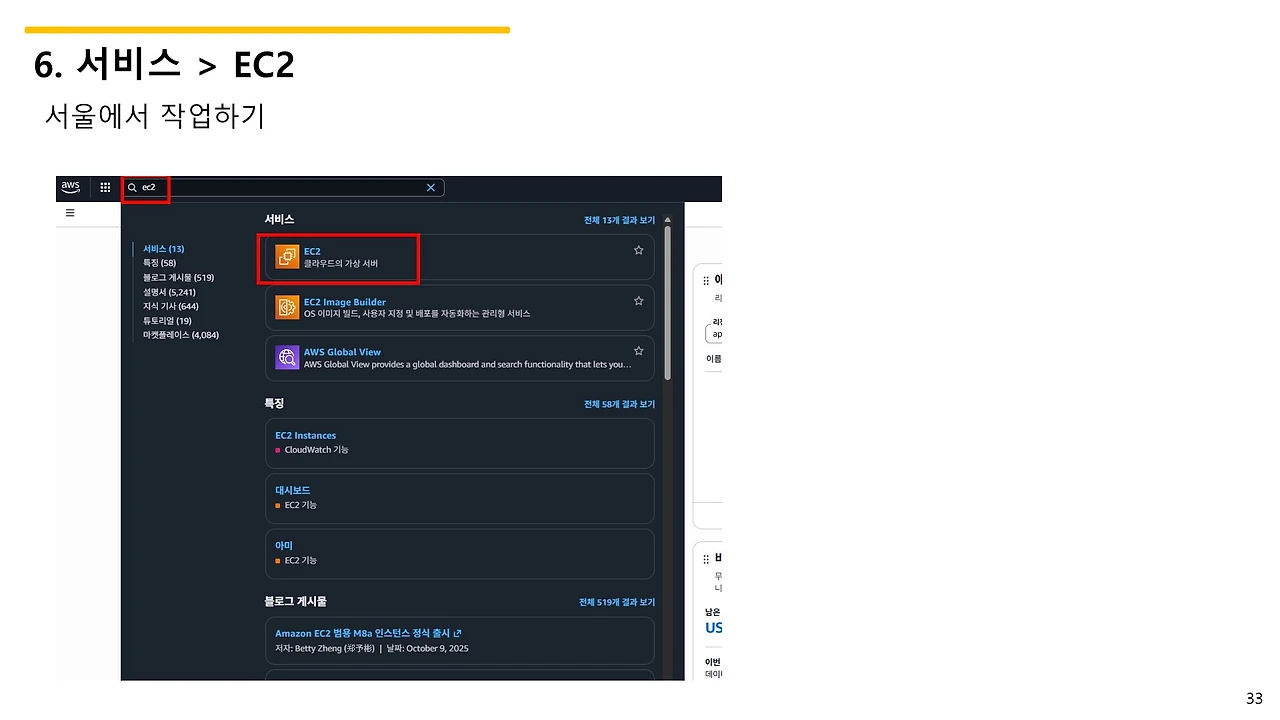Favorite AWS Global View with its star
The width and height of the screenshot is (1280, 720).
(639, 351)
